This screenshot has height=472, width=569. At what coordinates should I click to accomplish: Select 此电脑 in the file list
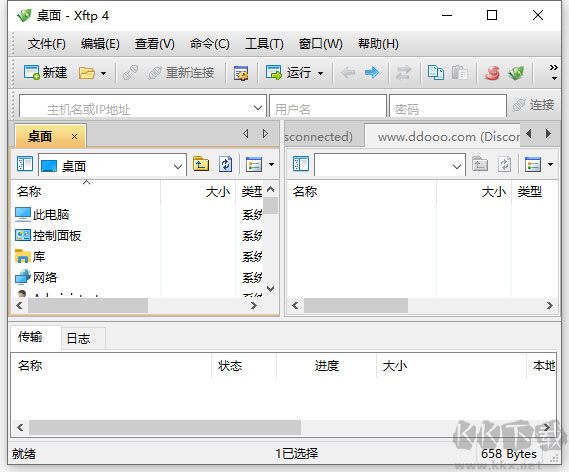42,215
